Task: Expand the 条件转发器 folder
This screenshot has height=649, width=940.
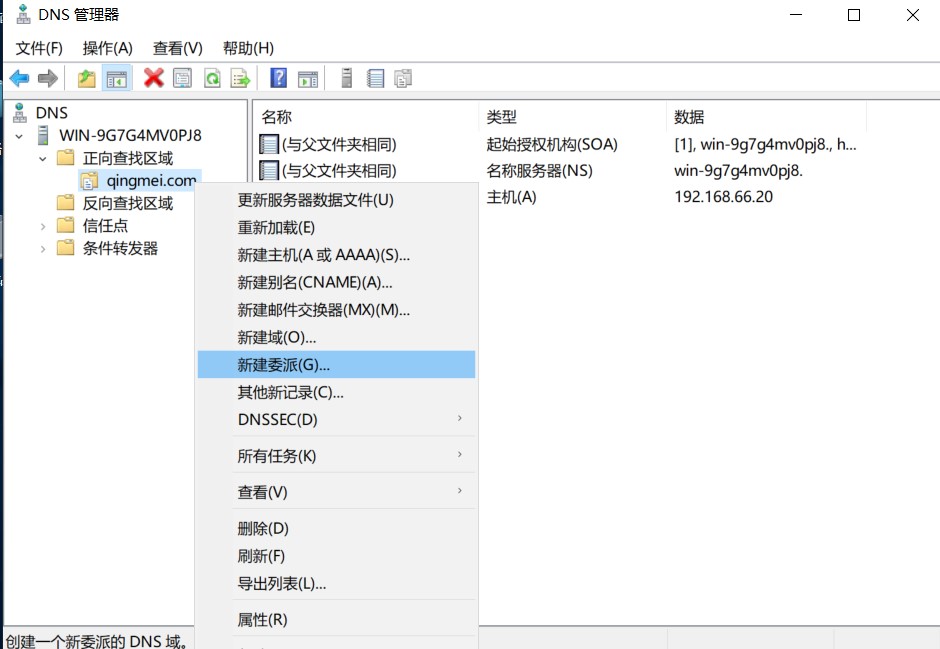Action: point(43,249)
